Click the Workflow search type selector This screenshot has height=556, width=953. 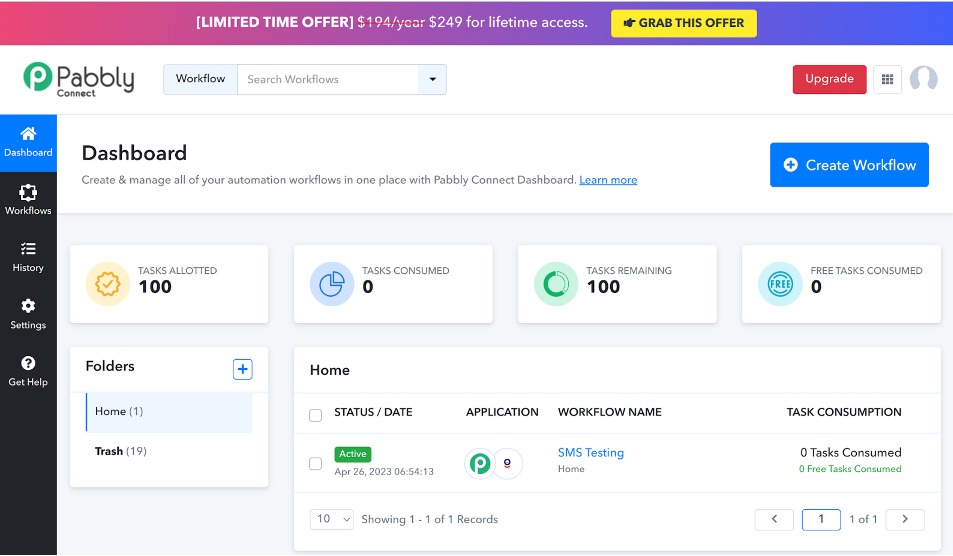tap(200, 79)
